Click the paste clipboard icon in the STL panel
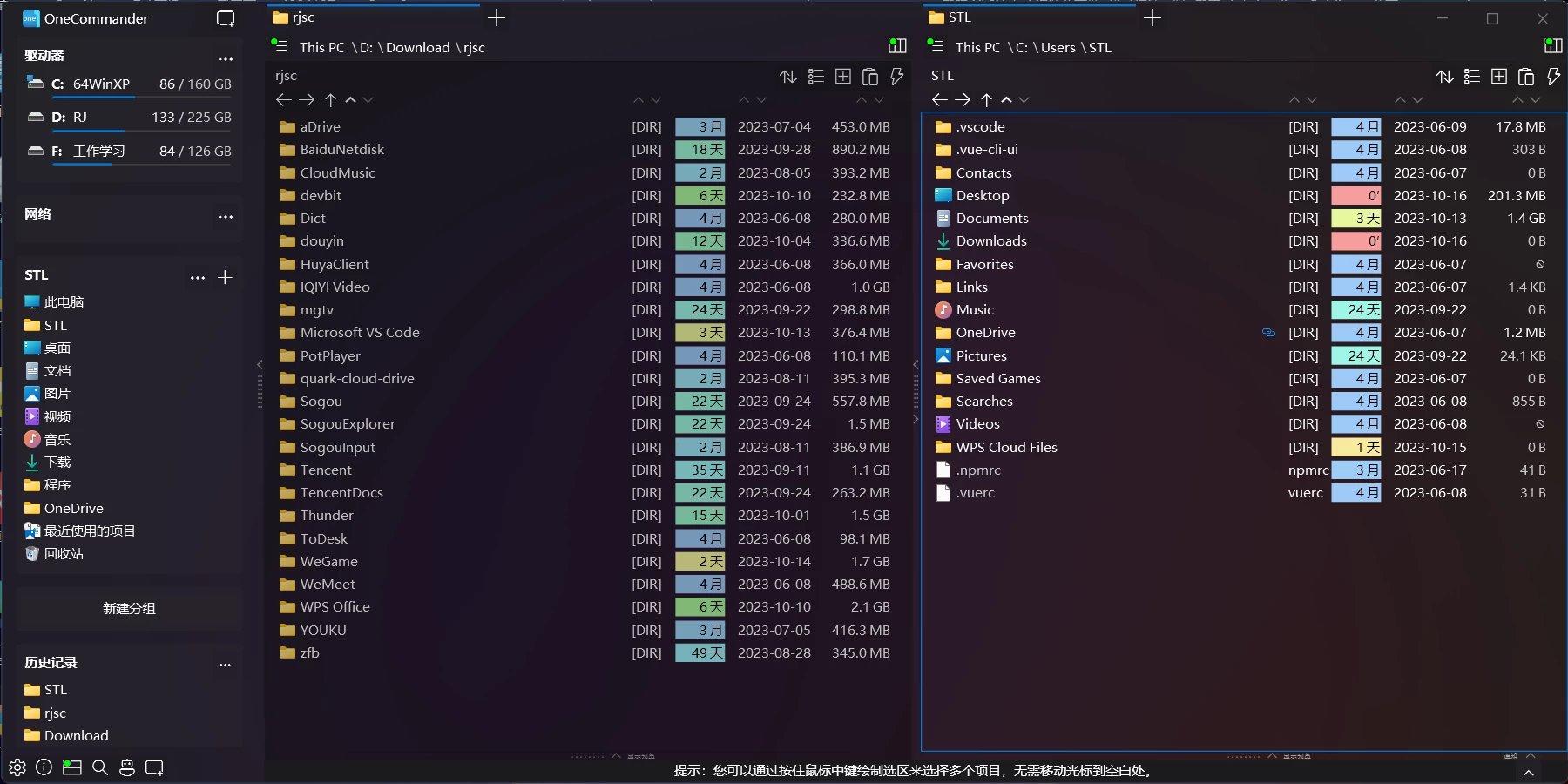Viewport: 1568px width, 784px height. 1526,77
